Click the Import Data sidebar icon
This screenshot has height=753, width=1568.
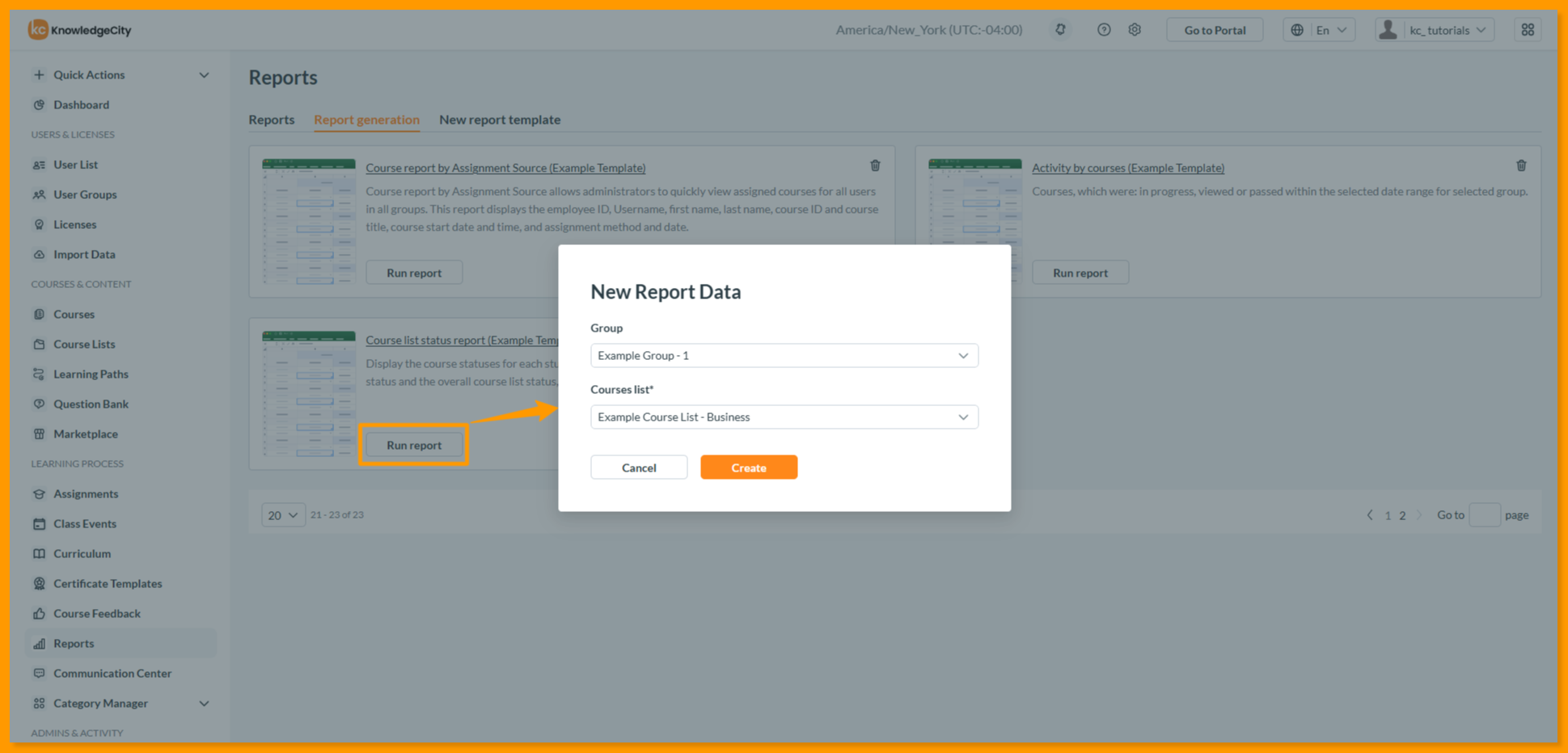click(x=39, y=254)
